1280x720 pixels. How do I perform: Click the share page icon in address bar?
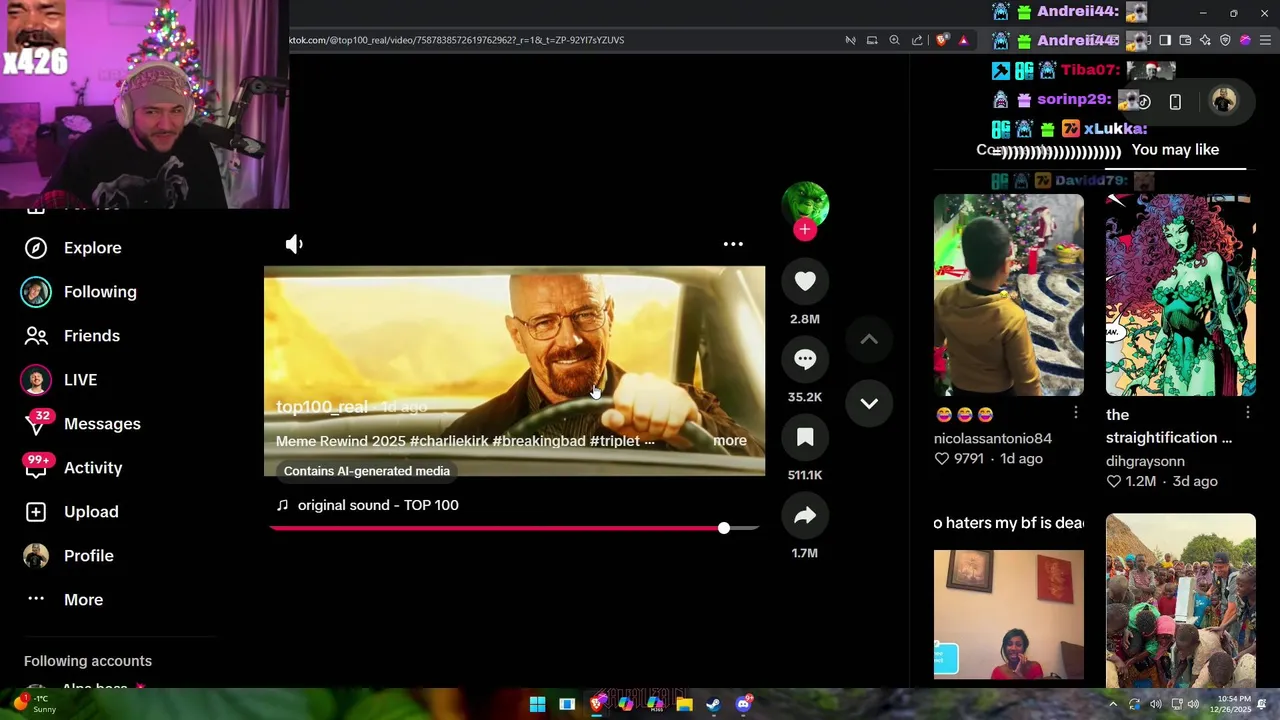pos(917,40)
